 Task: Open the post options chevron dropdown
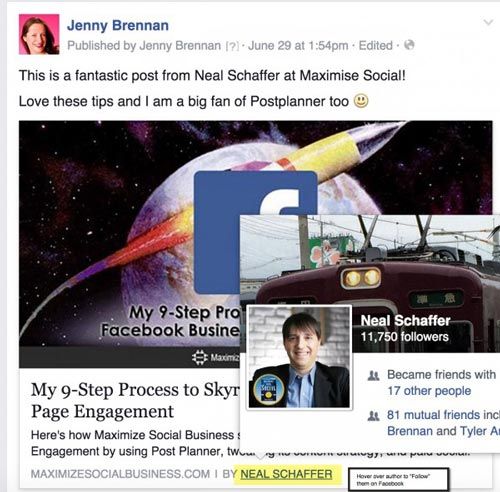[488, 23]
